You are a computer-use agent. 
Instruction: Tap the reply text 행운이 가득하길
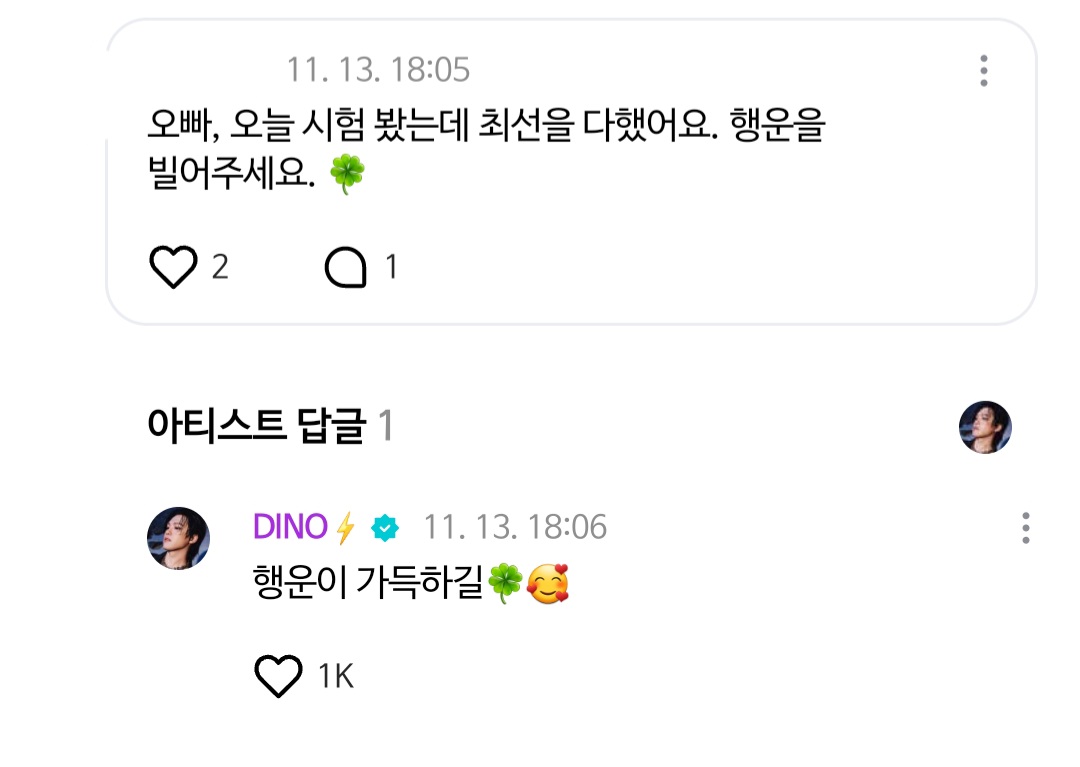pyautogui.click(x=368, y=584)
